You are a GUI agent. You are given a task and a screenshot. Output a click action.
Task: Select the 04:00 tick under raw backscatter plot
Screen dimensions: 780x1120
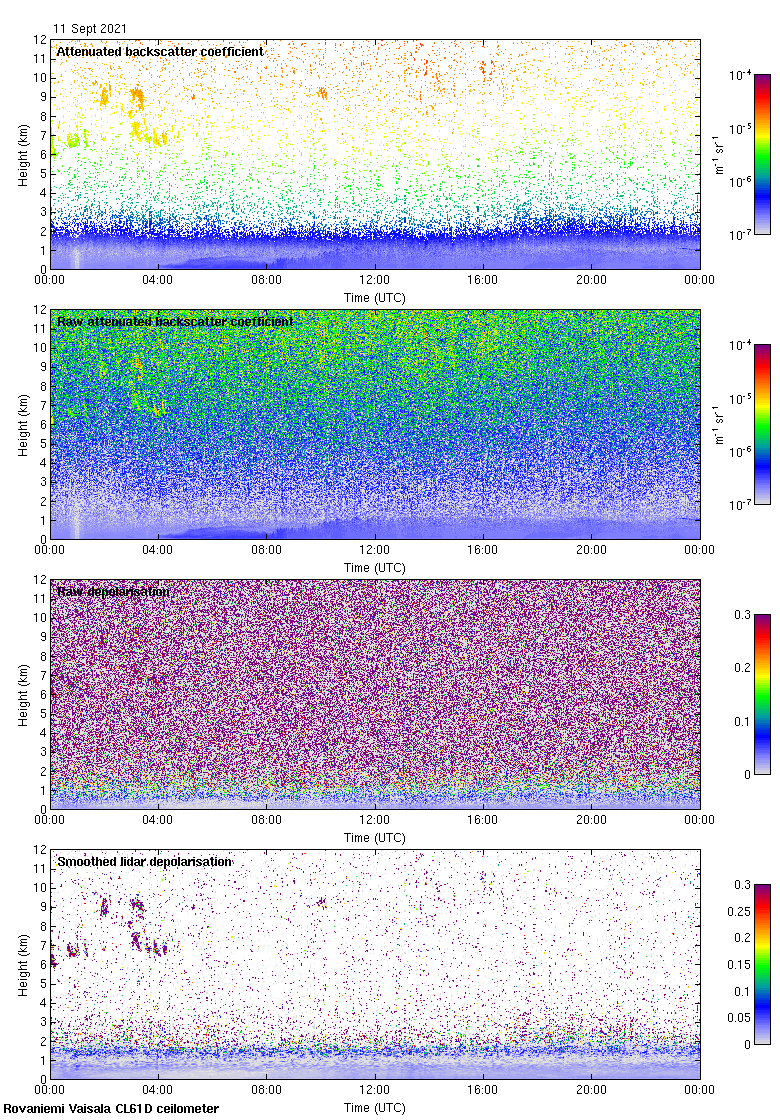[x=158, y=549]
